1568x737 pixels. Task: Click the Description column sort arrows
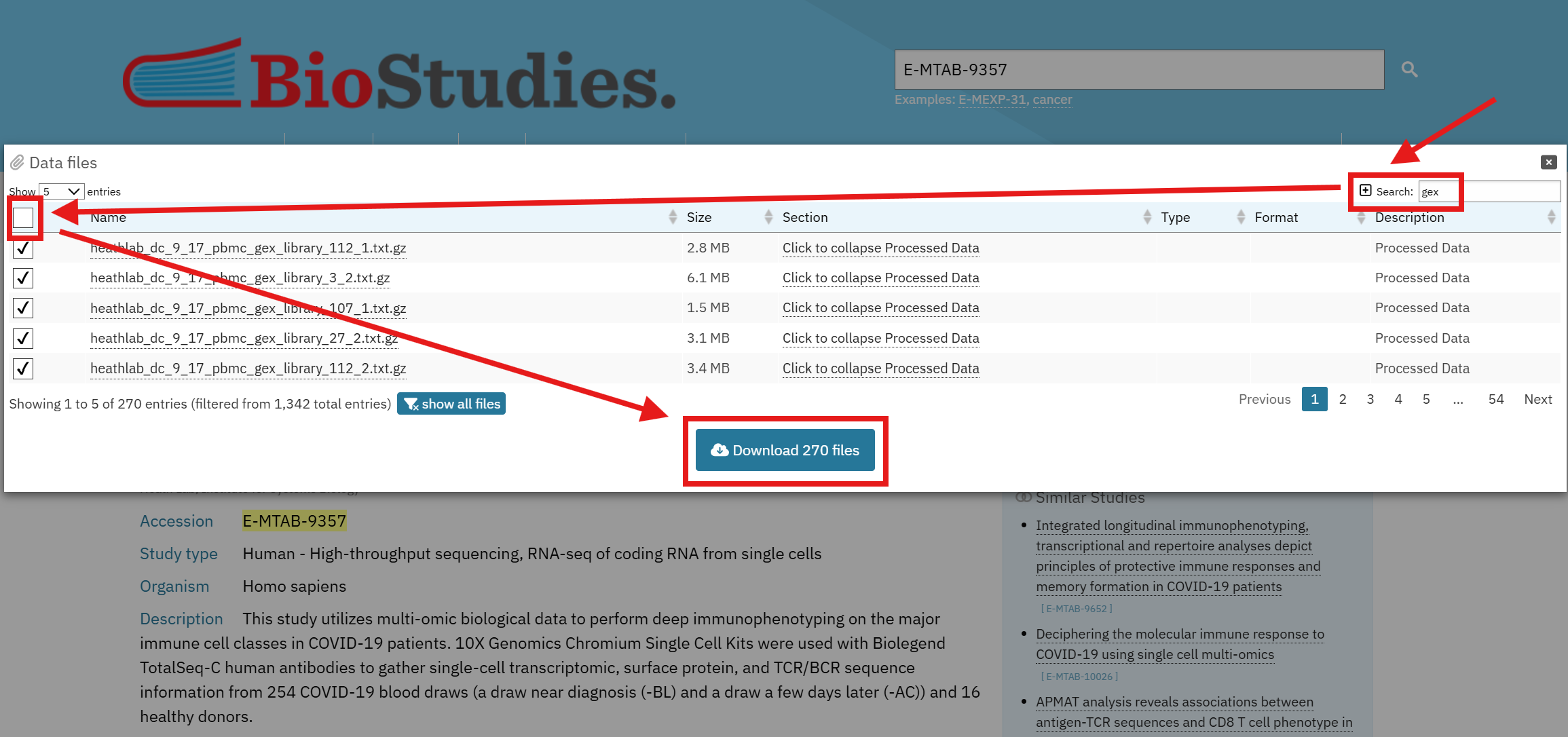[1550, 217]
